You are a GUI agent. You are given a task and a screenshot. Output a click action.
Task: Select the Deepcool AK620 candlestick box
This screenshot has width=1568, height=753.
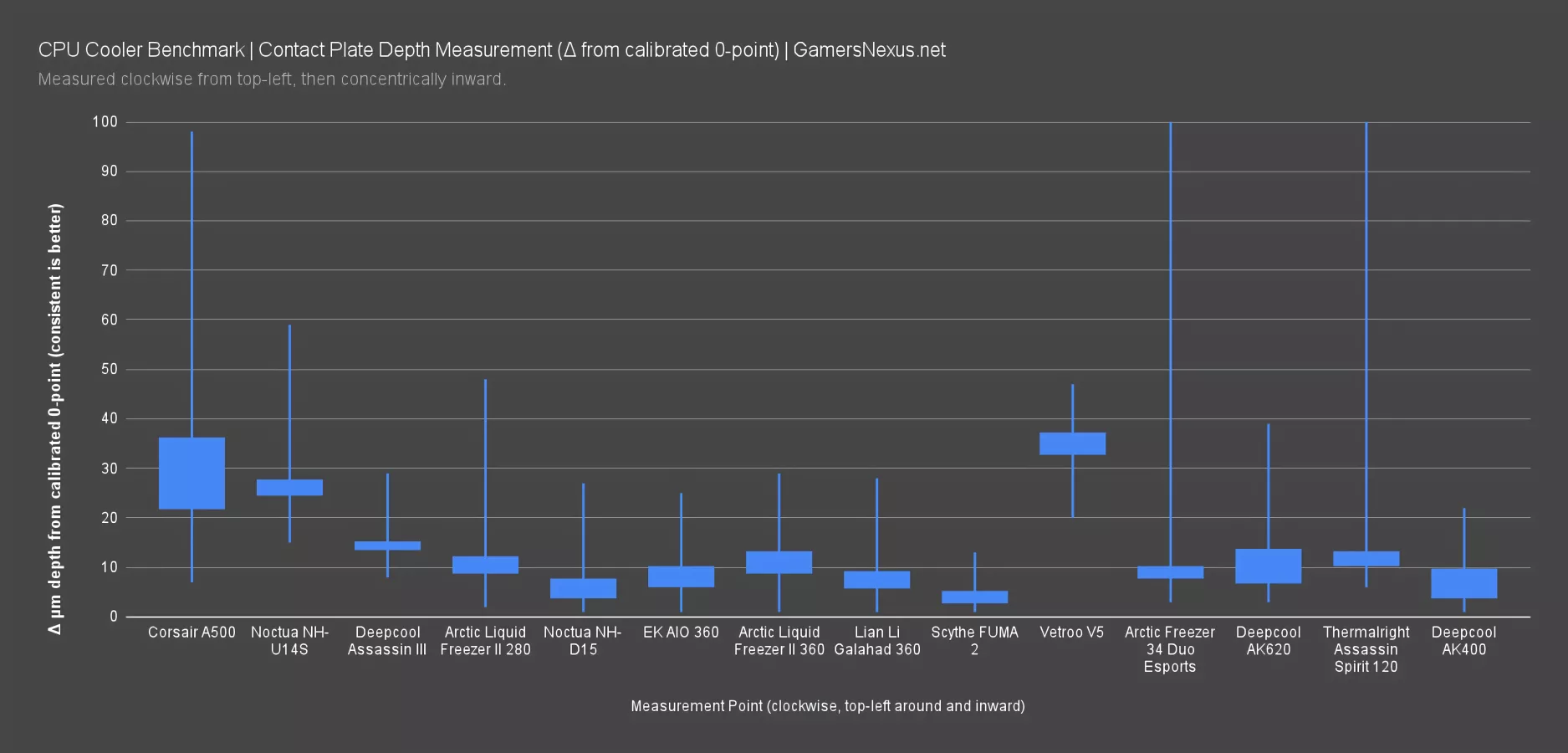(x=1268, y=566)
